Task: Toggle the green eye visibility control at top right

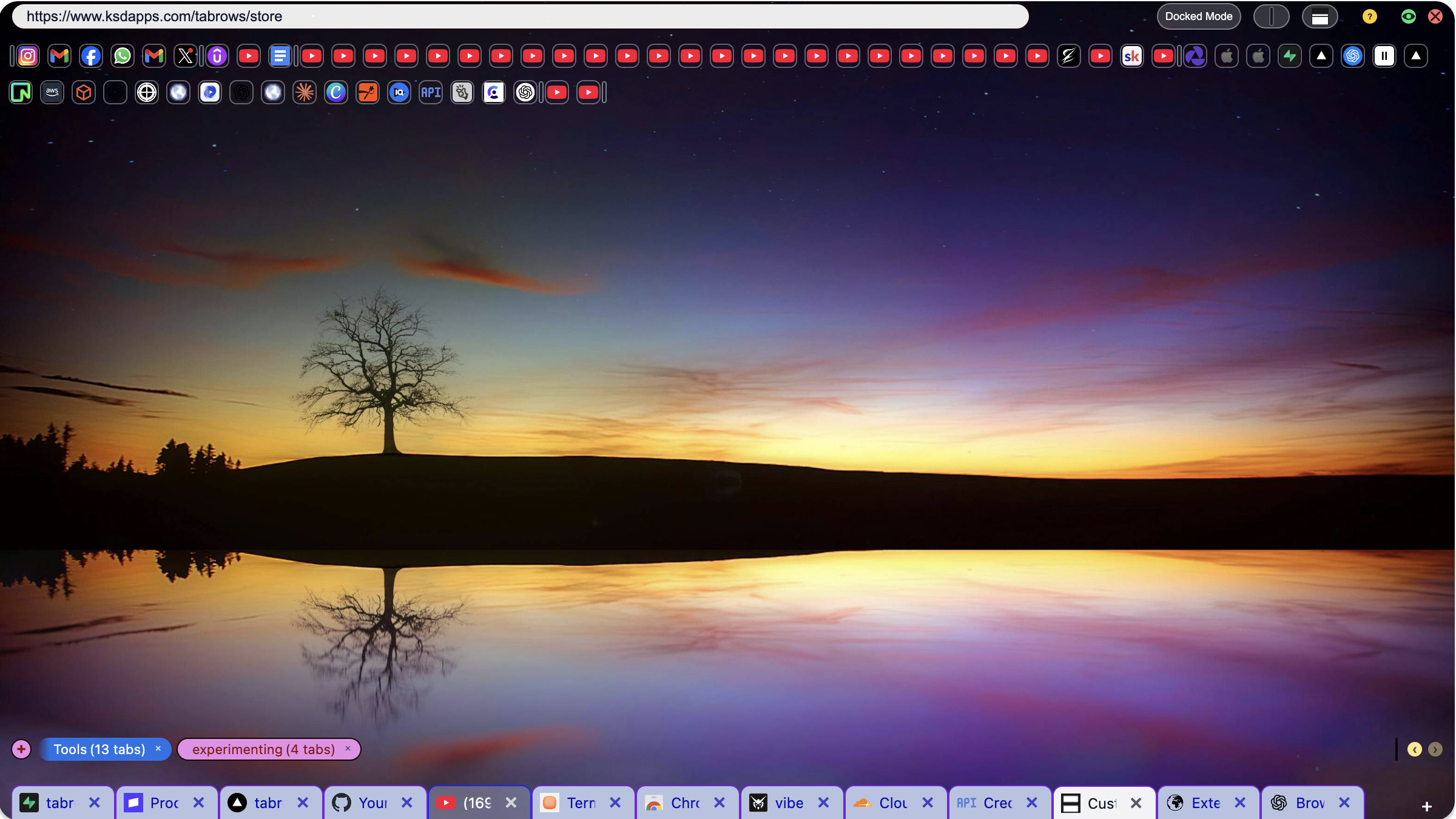Action: coord(1408,16)
